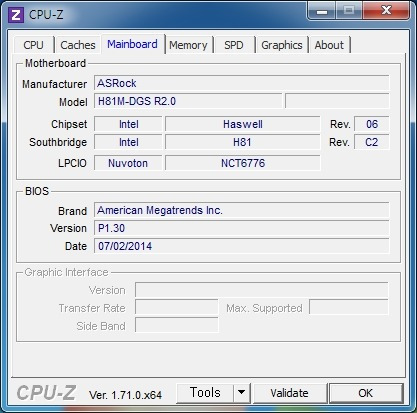Click the Max. Supported field
Screen dimensions: 417x413
tap(349, 308)
